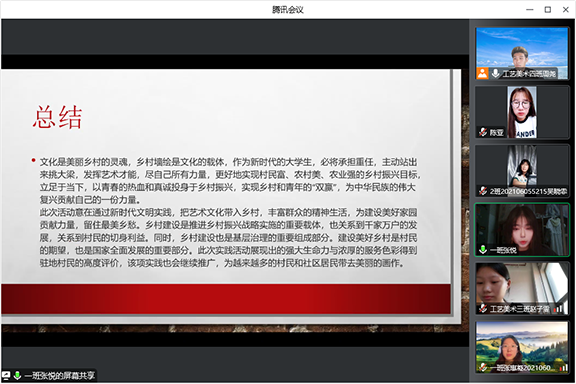
Task: Click the 总结 heading on the shared slide
Action: coord(57,117)
